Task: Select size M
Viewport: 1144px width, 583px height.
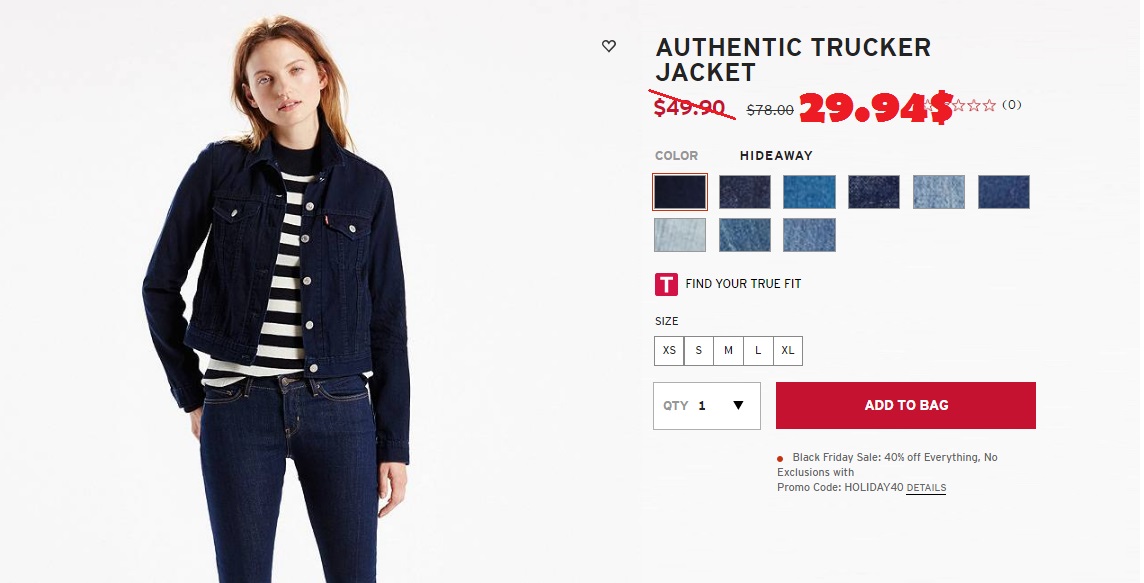Action: pyautogui.click(x=728, y=351)
